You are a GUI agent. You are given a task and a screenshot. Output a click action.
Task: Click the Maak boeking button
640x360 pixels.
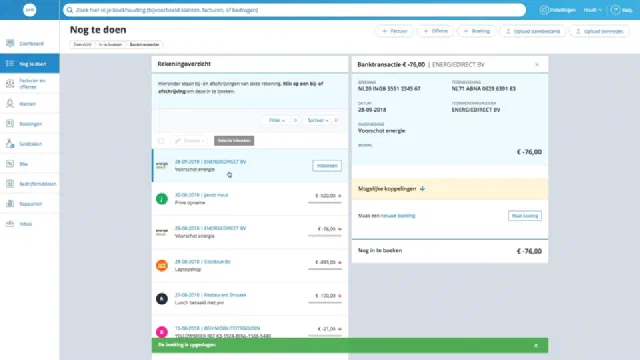pyautogui.click(x=525, y=216)
